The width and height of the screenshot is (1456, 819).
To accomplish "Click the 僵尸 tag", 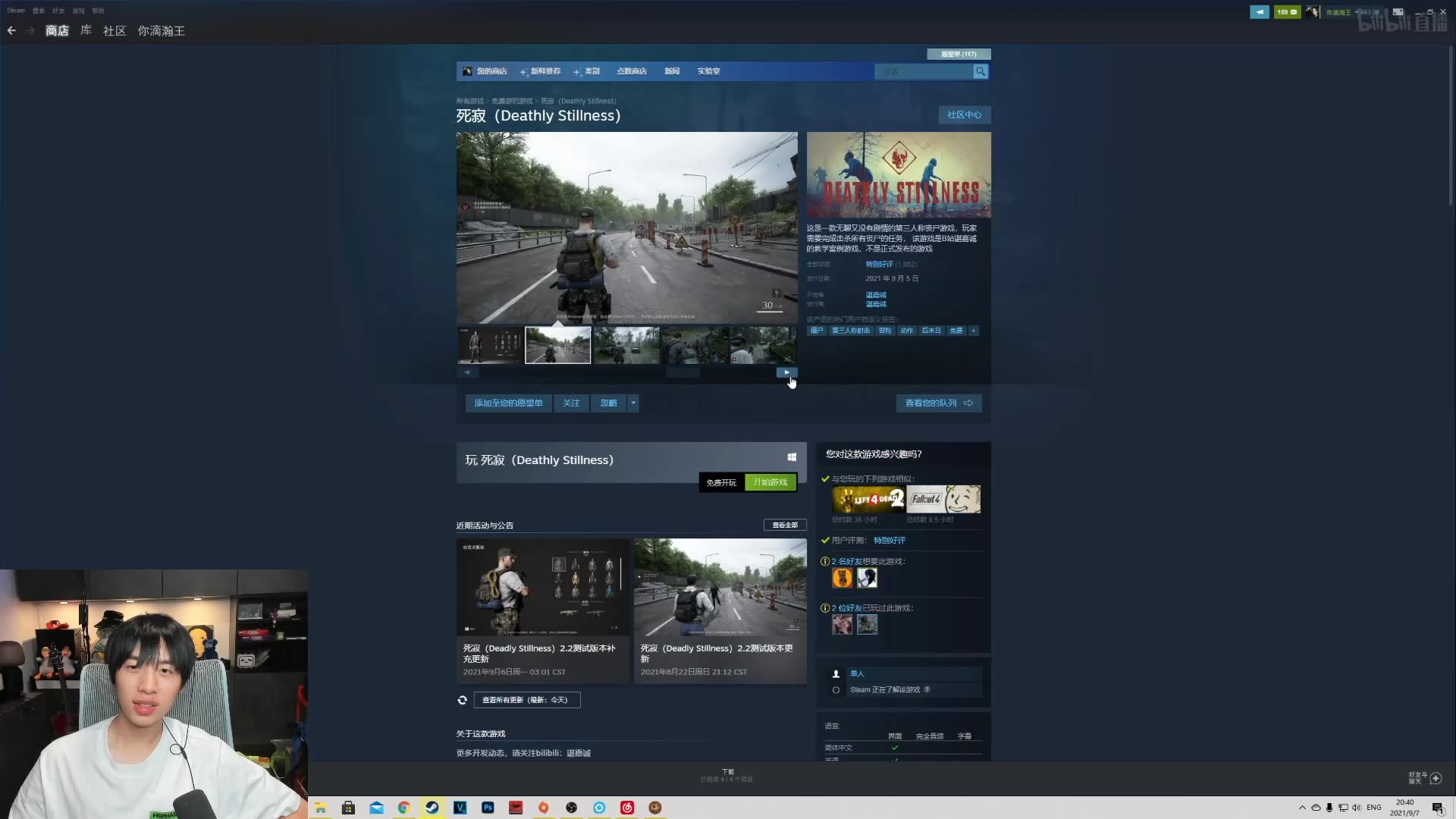I will tap(817, 331).
